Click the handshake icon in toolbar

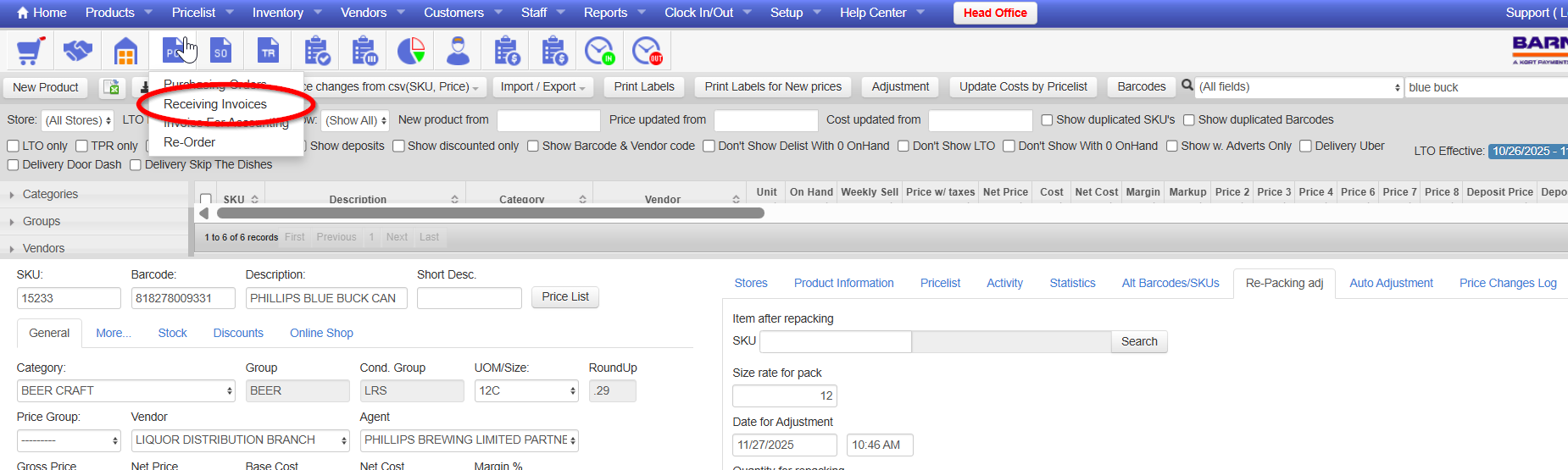click(x=78, y=51)
